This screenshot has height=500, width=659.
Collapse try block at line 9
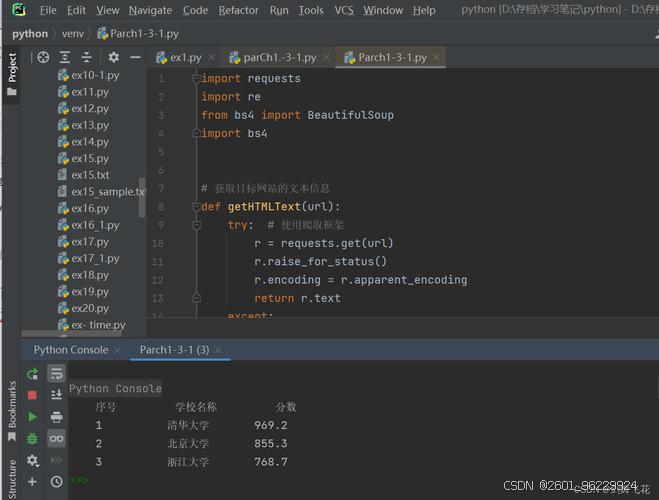(196, 225)
